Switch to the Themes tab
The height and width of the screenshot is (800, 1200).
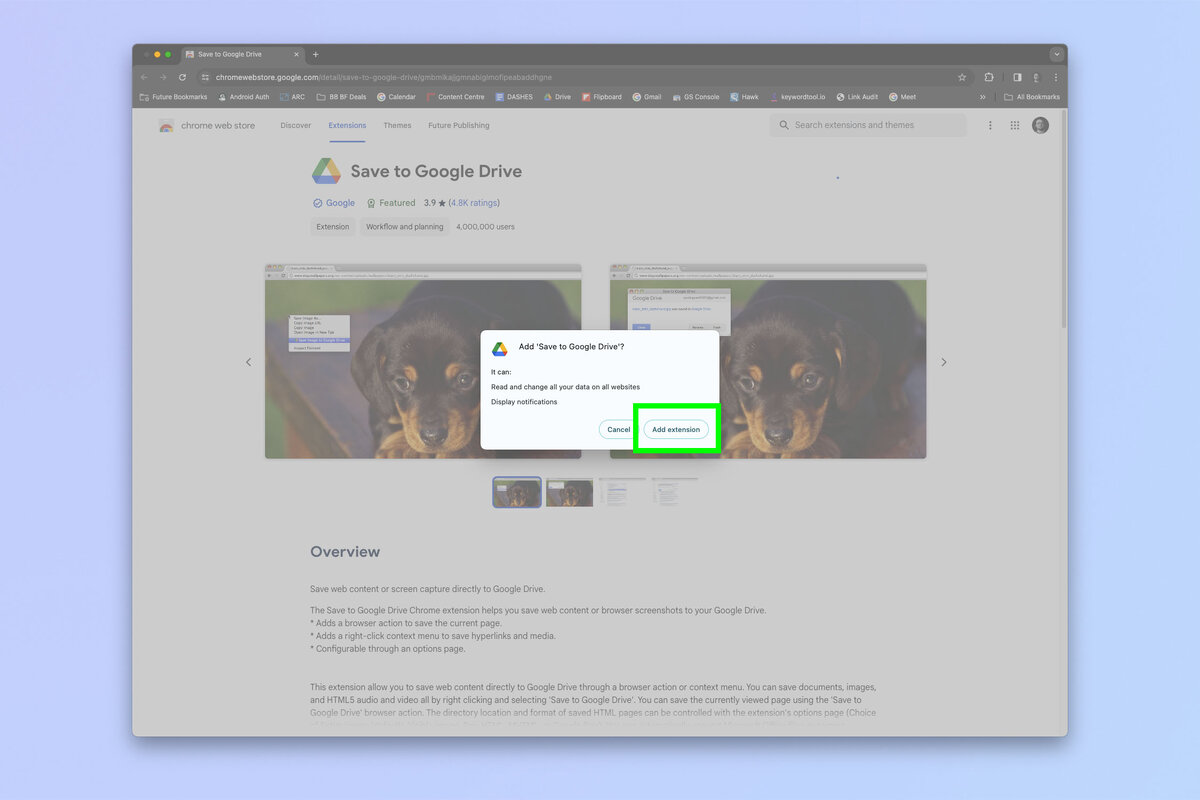pyautogui.click(x=397, y=125)
